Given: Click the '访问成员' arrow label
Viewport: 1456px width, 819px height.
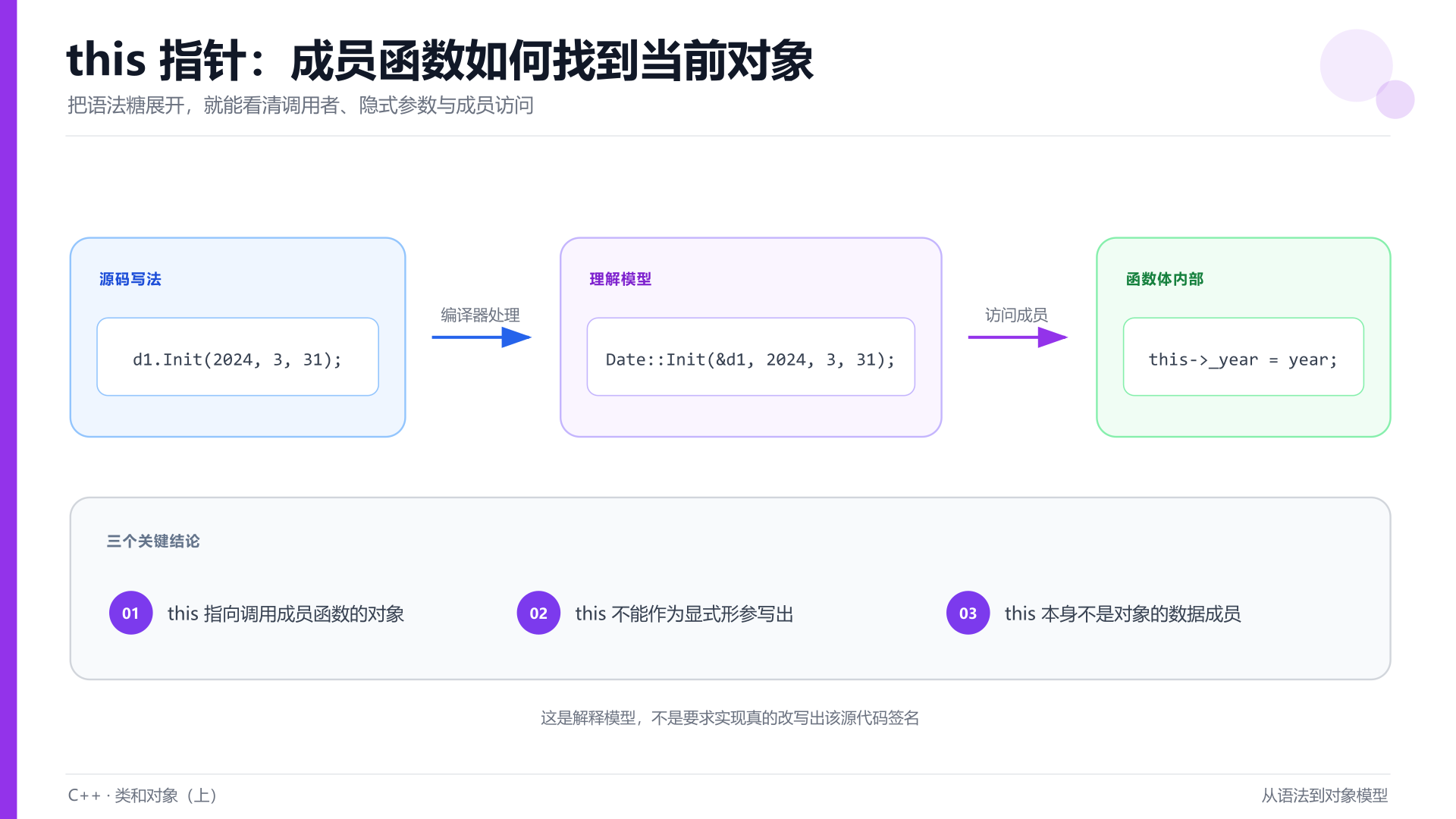Looking at the screenshot, I should 1016,315.
